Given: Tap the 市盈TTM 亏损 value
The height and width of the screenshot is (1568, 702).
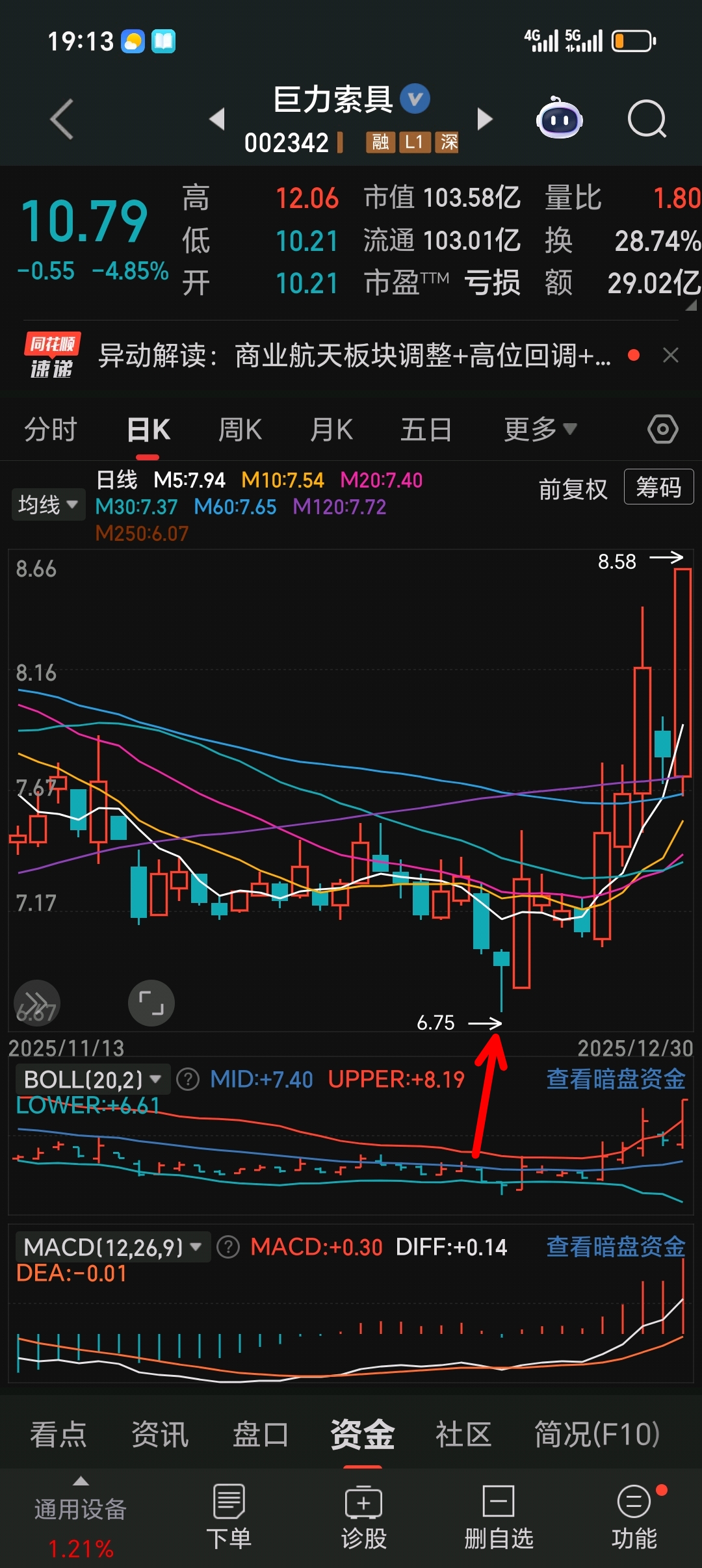Looking at the screenshot, I should (442, 283).
